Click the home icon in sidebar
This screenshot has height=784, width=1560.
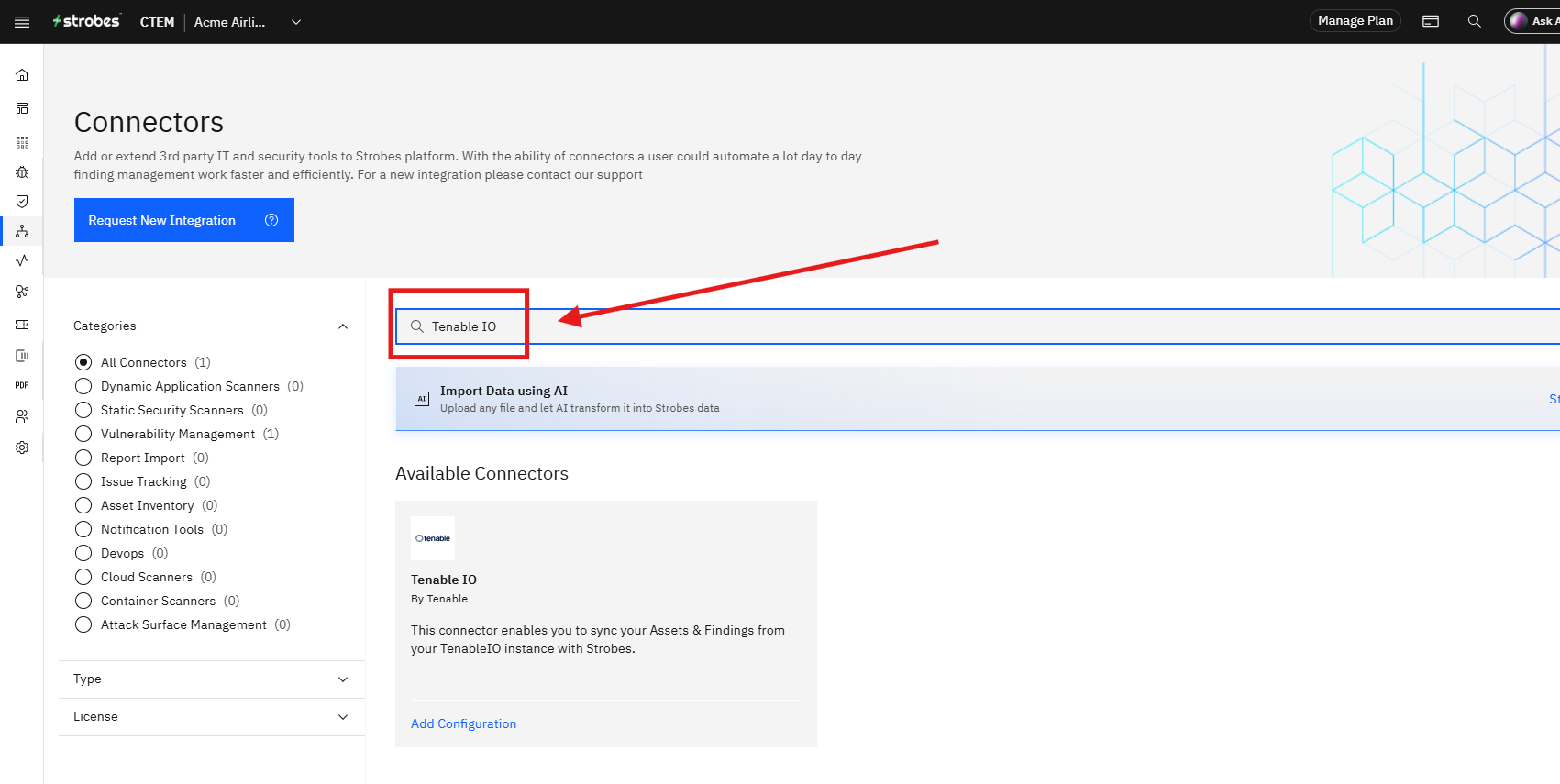click(22, 75)
